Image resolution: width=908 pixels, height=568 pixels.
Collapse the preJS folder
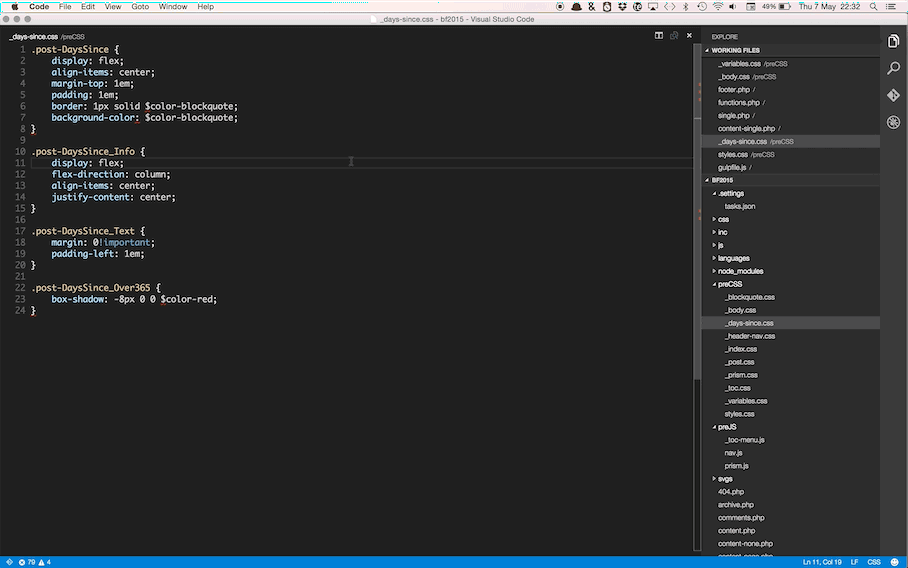[x=714, y=427]
